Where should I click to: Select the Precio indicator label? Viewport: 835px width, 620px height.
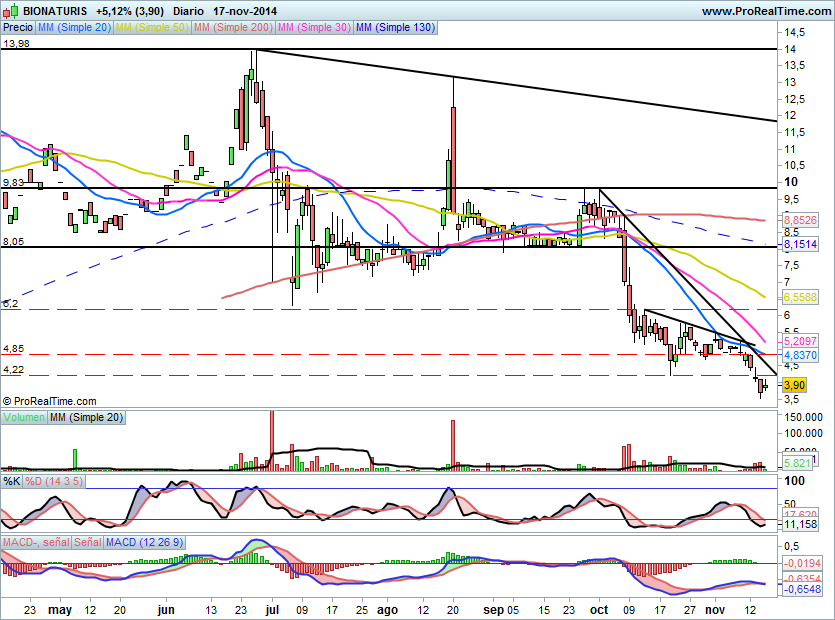(18, 27)
